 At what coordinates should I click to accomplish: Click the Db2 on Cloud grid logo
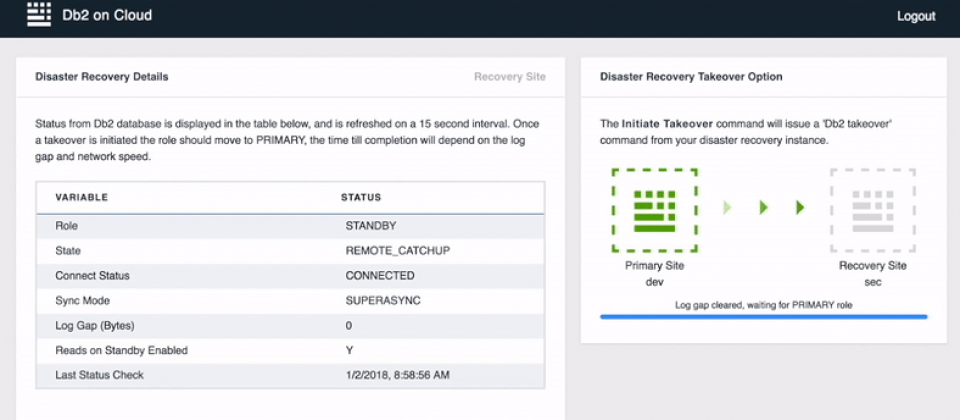point(39,15)
